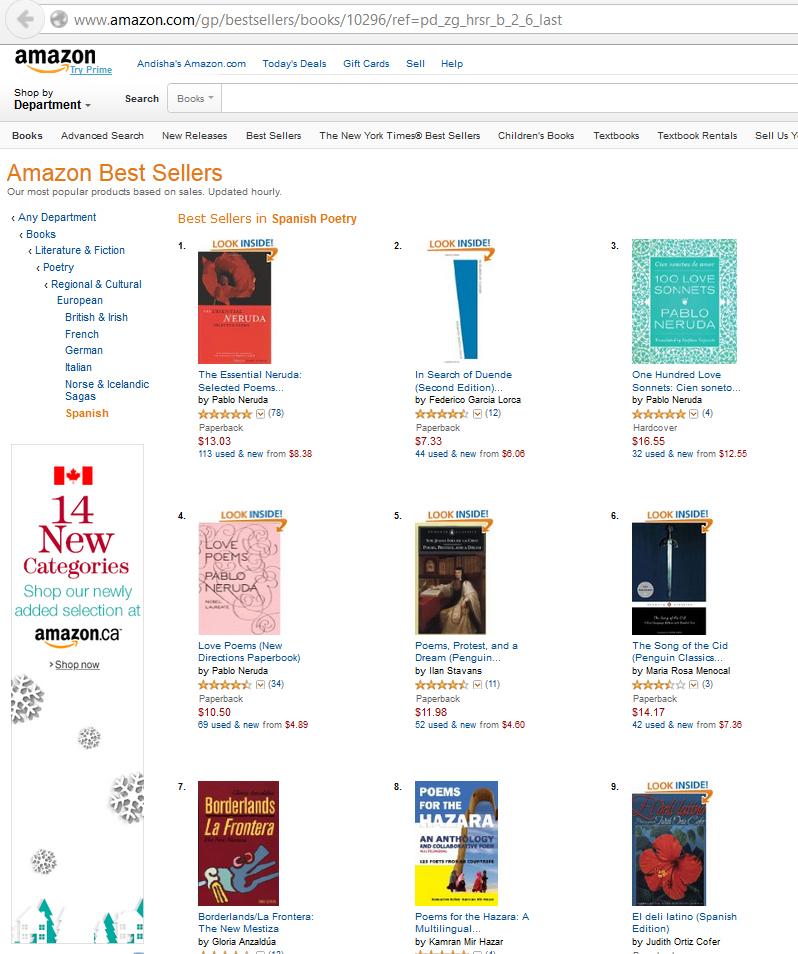Screen dimensions: 798x954
Task: Open the 100 Love Sonnets cover thumbnail
Action: pyautogui.click(x=684, y=301)
